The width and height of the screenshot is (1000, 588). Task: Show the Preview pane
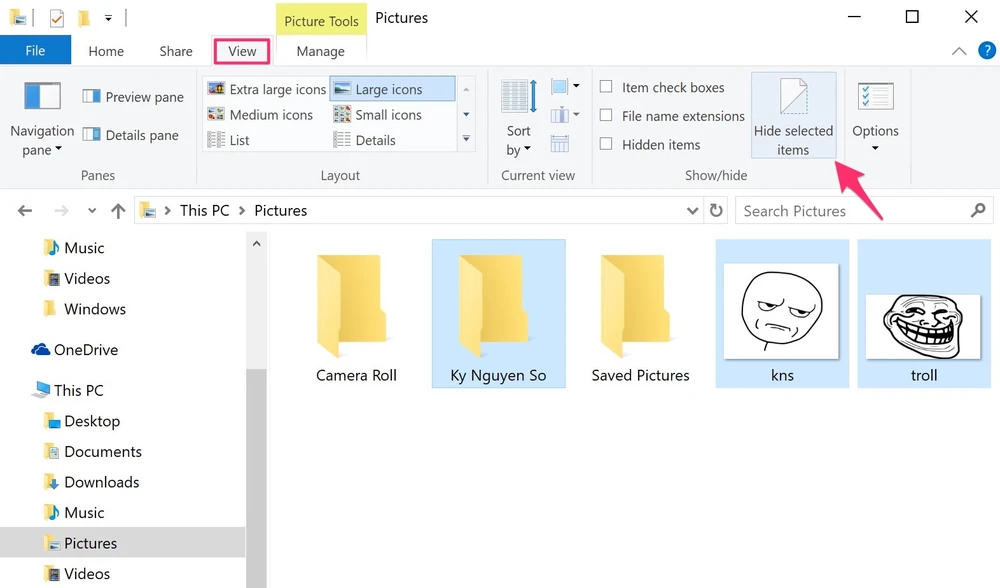pyautogui.click(x=133, y=96)
